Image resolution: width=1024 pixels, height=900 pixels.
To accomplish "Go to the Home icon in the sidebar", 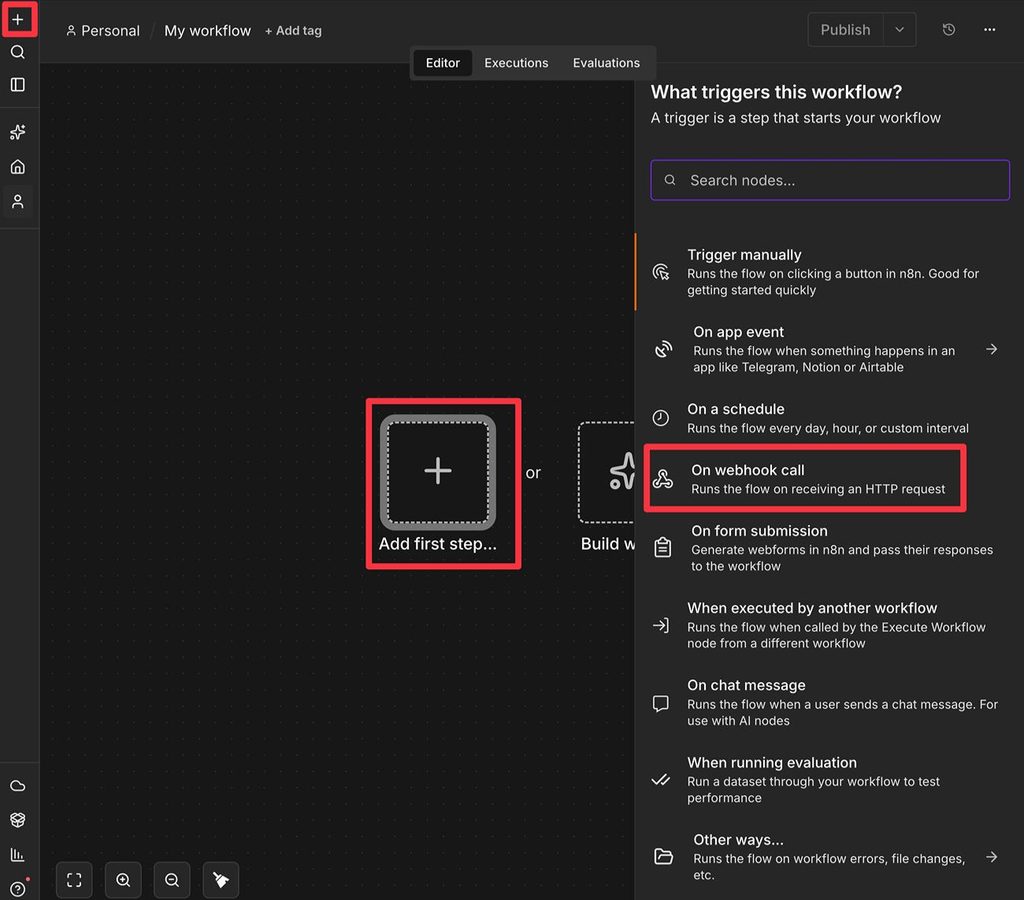I will click(x=18, y=167).
